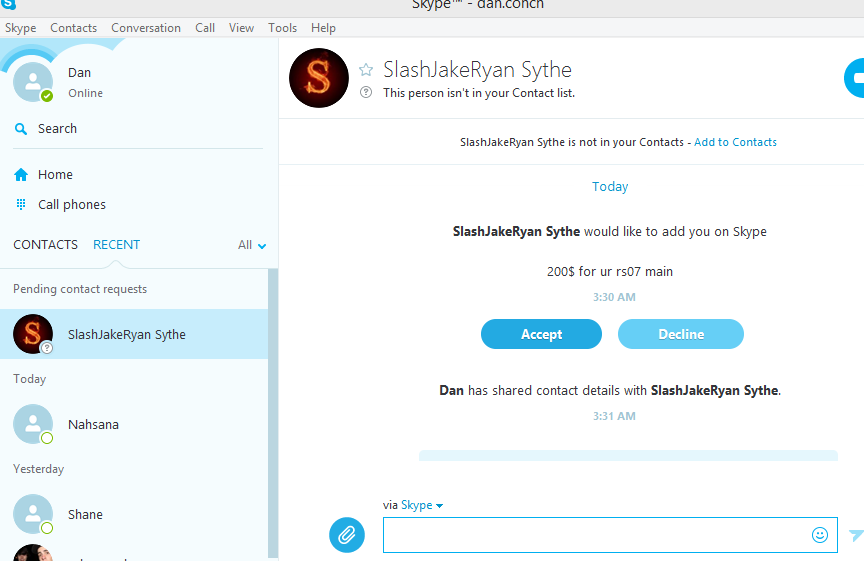Click the '200$ for ur rs07 main' message

(610, 272)
